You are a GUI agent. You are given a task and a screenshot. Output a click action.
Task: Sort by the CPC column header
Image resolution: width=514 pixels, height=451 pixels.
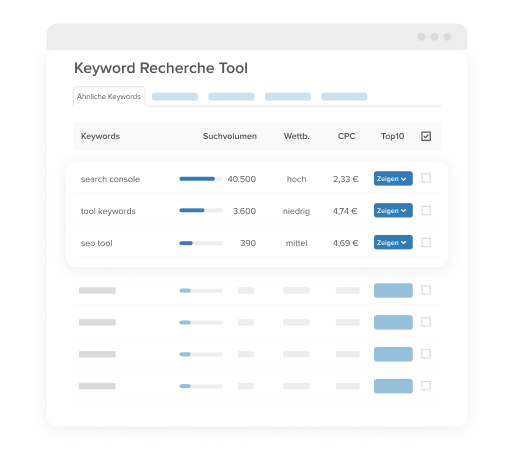[346, 136]
